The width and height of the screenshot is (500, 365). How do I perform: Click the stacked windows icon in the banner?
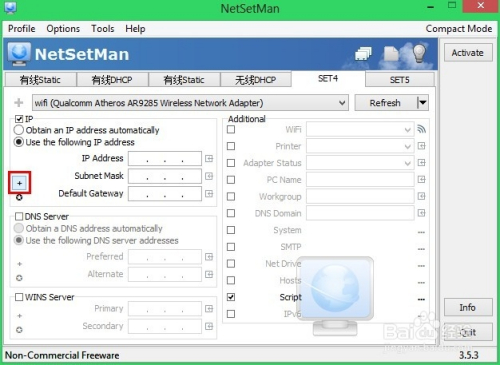point(363,54)
